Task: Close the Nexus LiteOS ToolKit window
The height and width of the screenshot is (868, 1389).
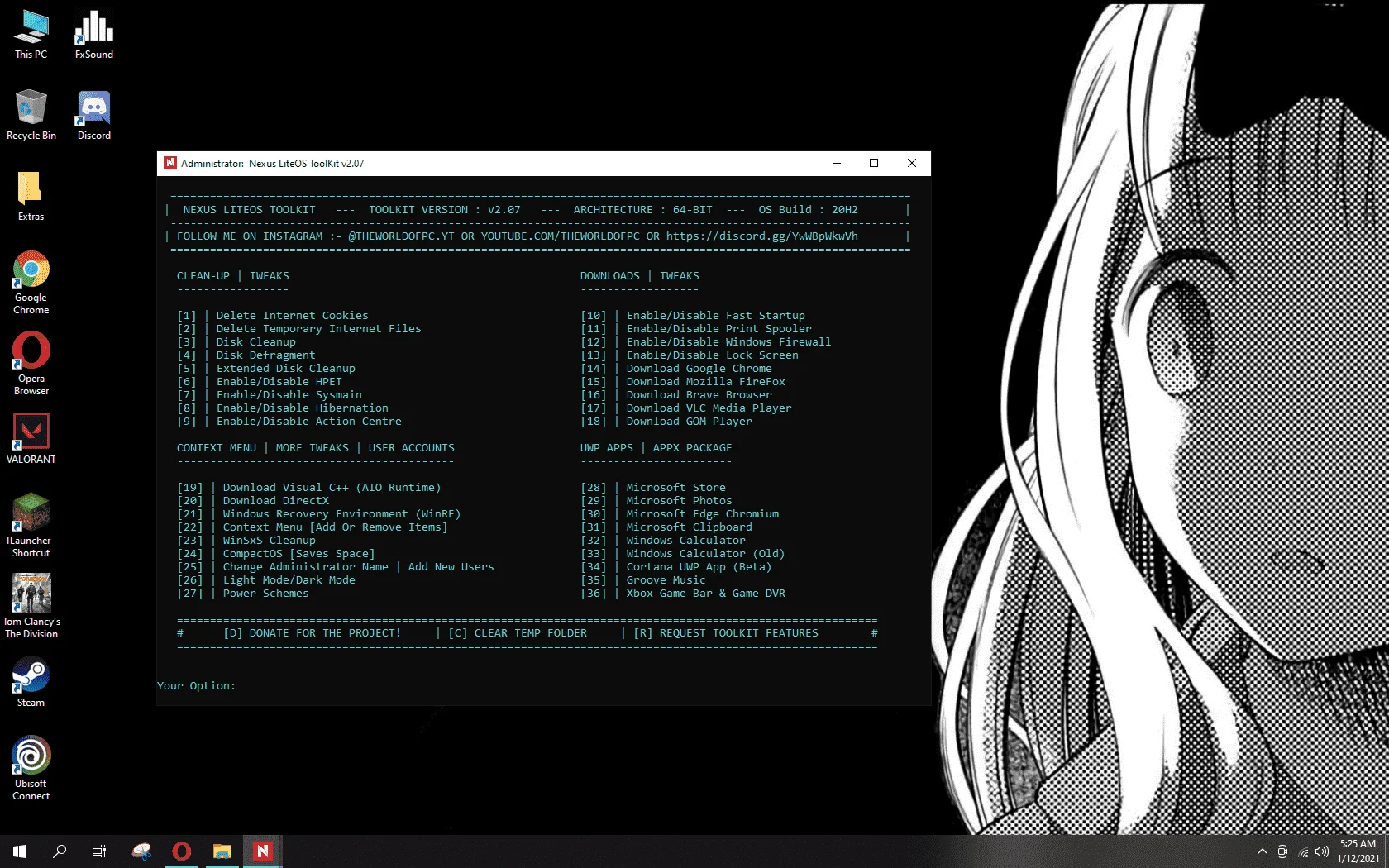Action: (x=912, y=164)
